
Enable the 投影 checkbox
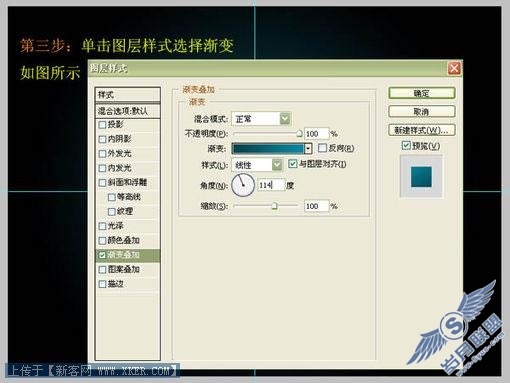tap(102, 125)
